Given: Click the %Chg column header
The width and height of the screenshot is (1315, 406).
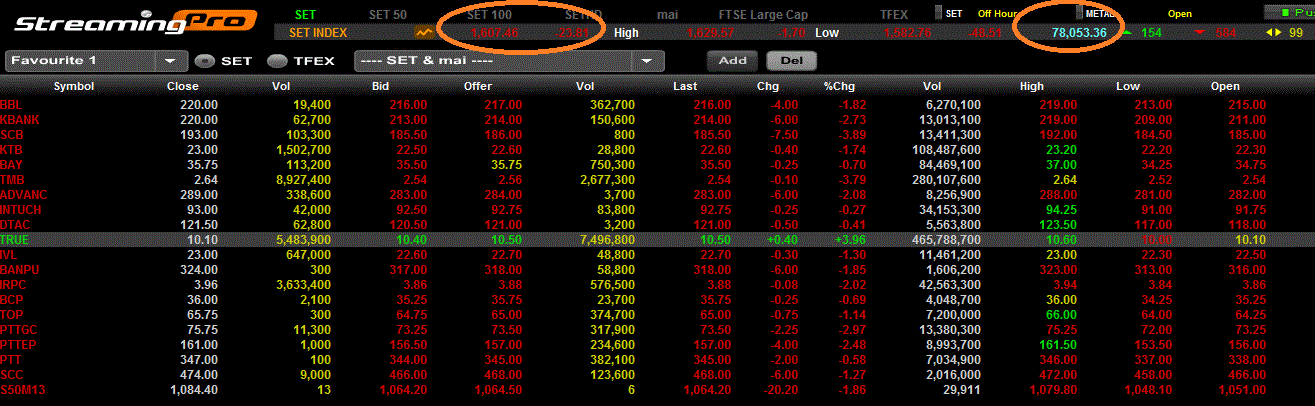Looking at the screenshot, I should (x=837, y=86).
